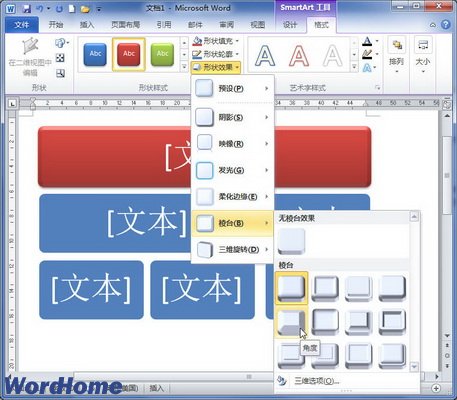Screen dimensions: 457x400
Task: Apply the faint white WordArt A style
Action: coord(332,55)
